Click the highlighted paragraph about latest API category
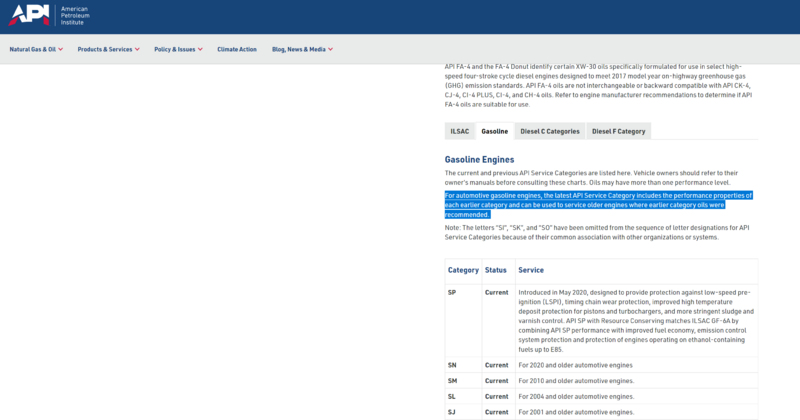The image size is (800, 420). 598,205
